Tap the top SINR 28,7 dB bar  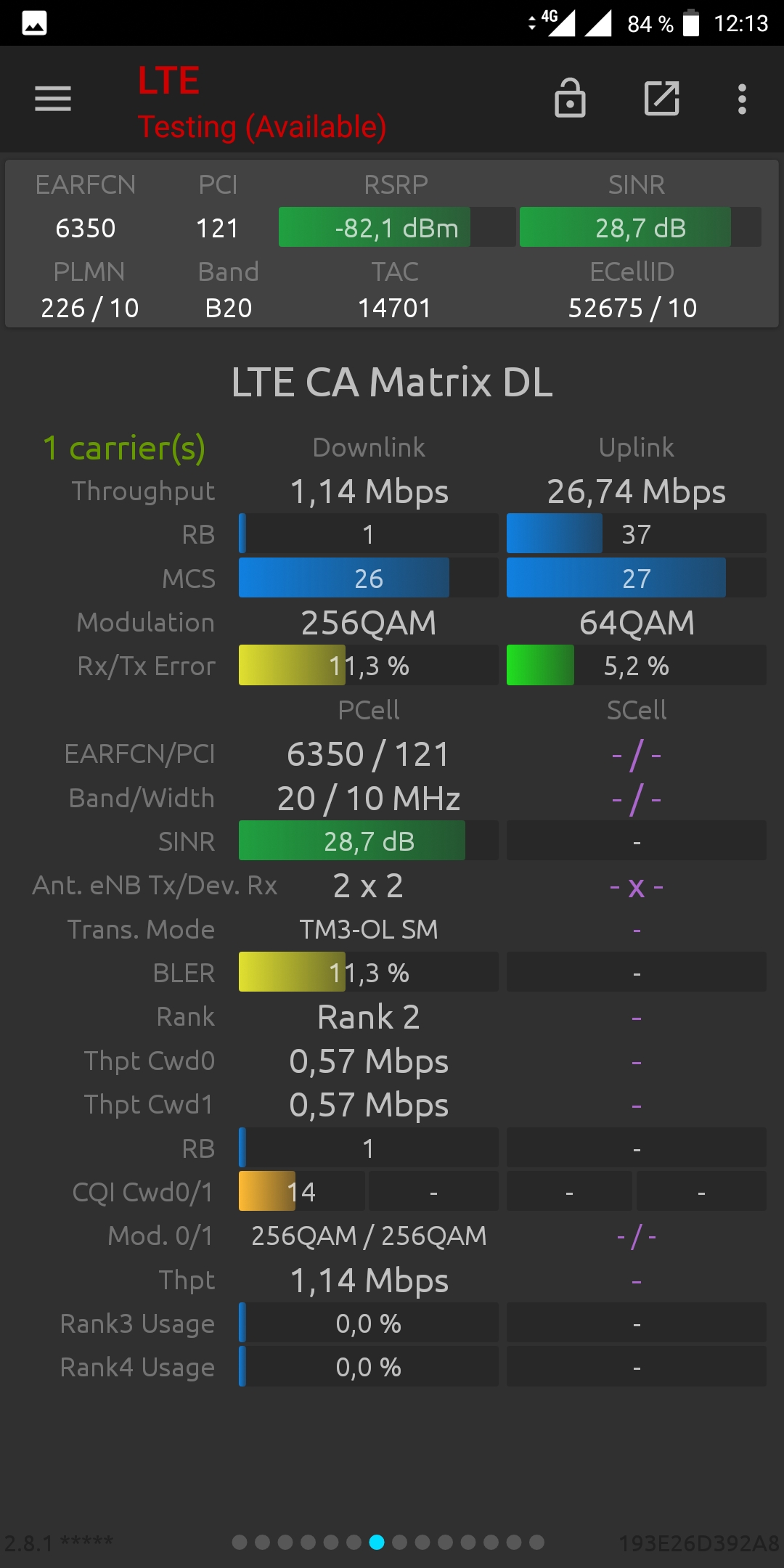click(640, 227)
